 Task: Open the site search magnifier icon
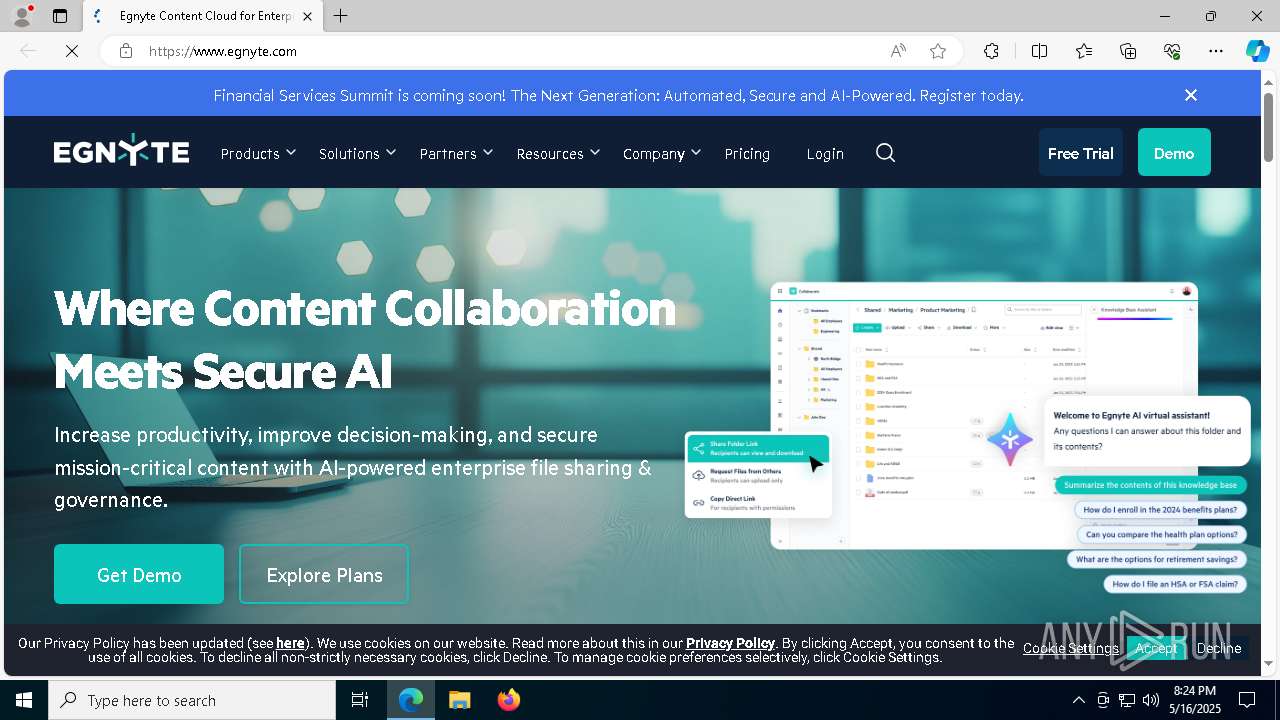(x=885, y=153)
